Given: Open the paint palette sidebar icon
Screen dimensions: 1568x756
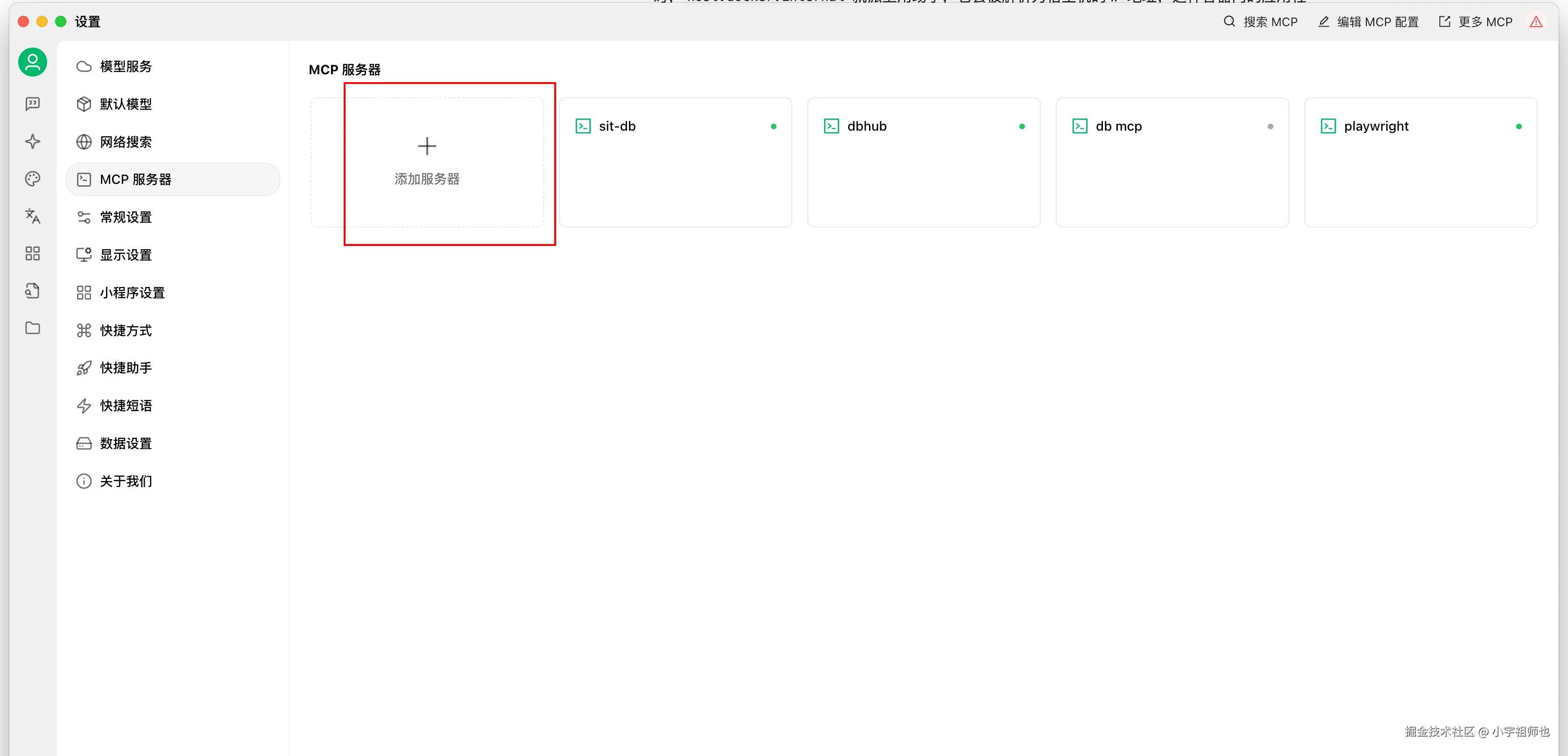Looking at the screenshot, I should pyautogui.click(x=32, y=179).
